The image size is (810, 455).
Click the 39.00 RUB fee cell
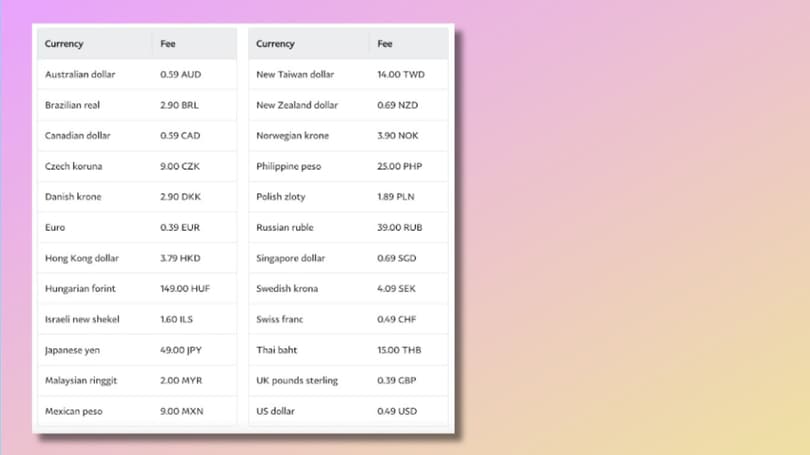(x=399, y=227)
